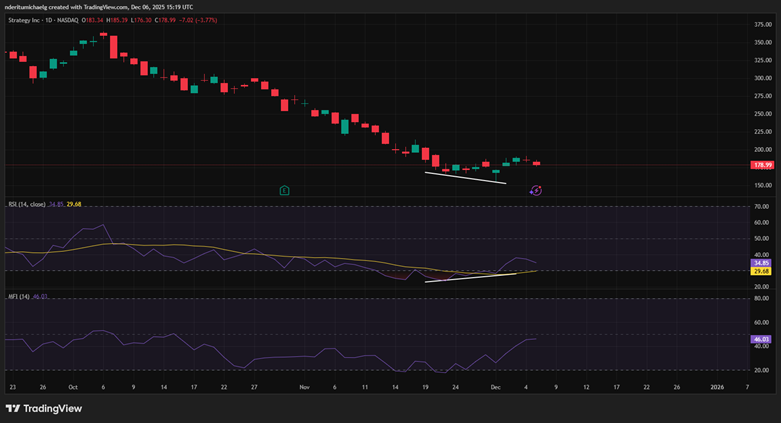Click the yellow 29.68 RSI average tag
Screen dimensions: 781x423
pos(762,271)
